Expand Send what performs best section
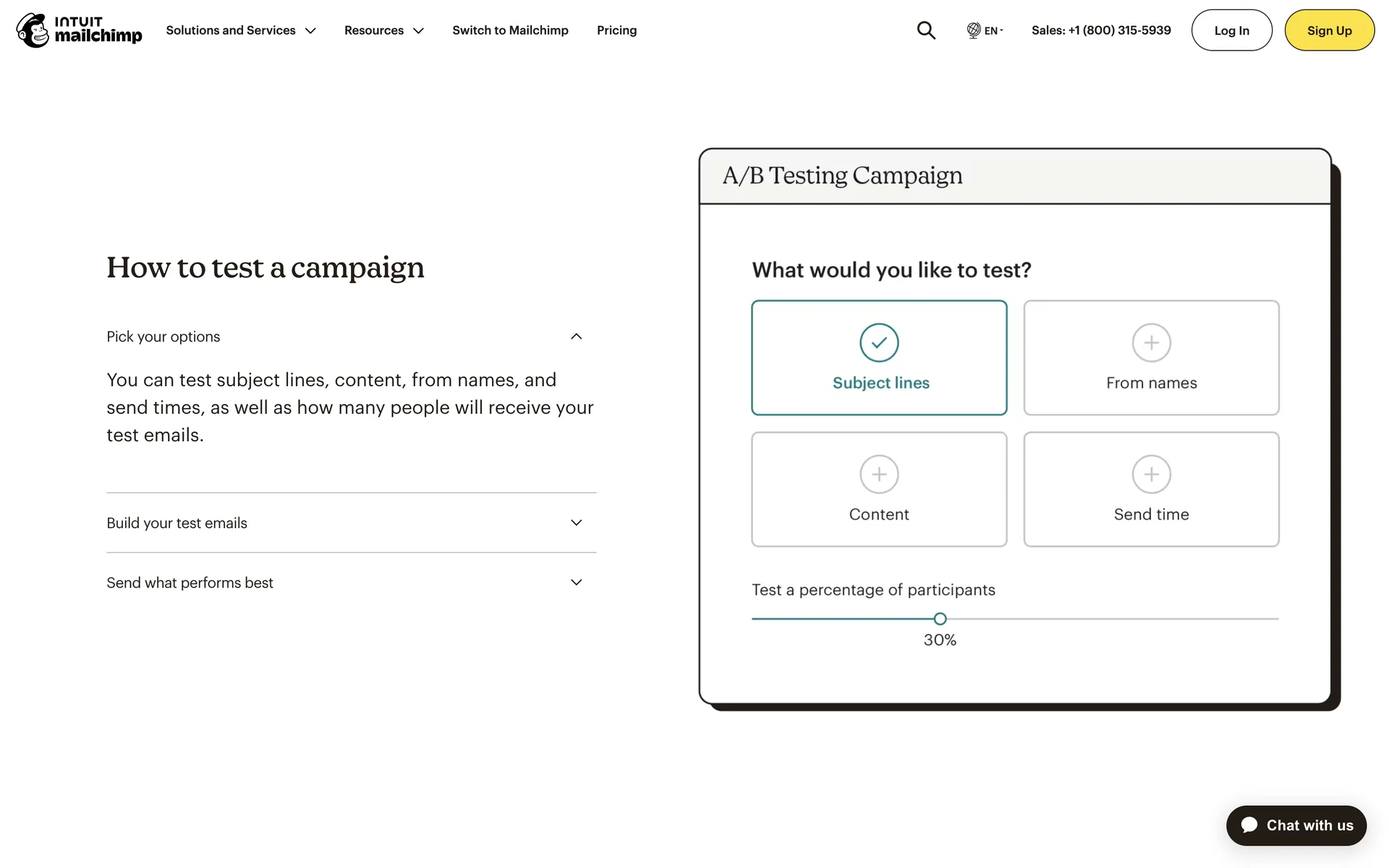This screenshot has width=1389, height=868. pos(576,583)
